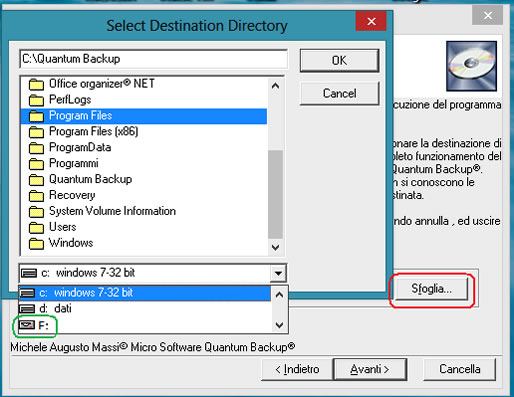The image size is (514, 397).
Task: Click the folder list scrollbar thumb
Action: (275, 194)
